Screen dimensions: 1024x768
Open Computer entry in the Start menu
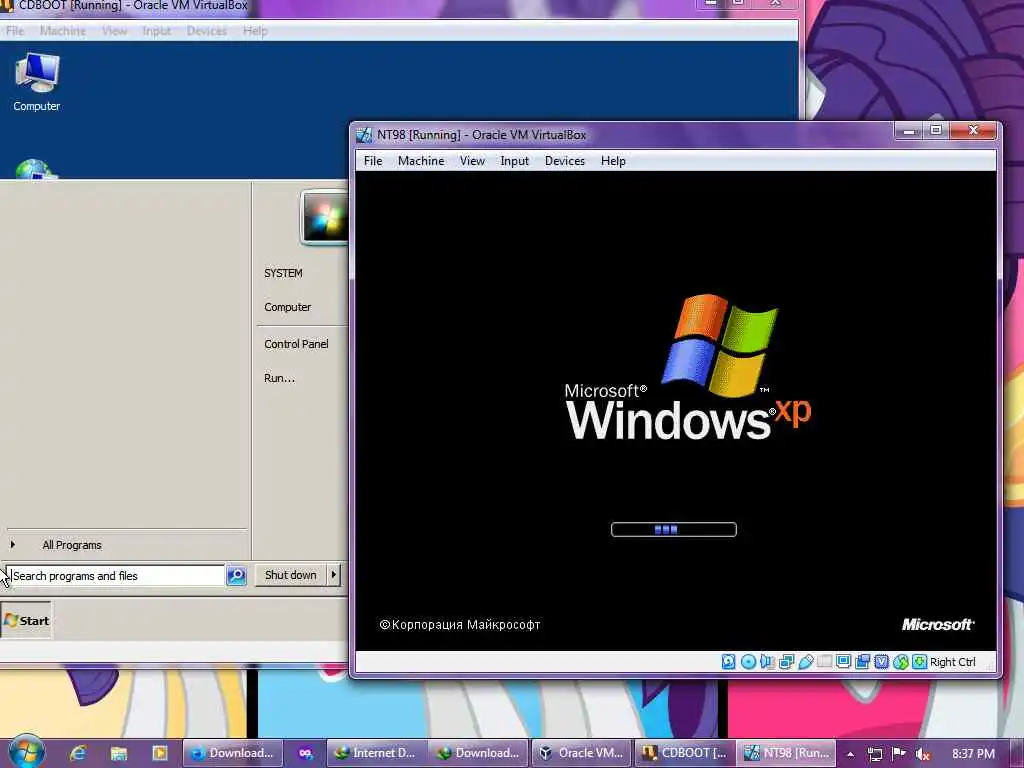pyautogui.click(x=287, y=307)
